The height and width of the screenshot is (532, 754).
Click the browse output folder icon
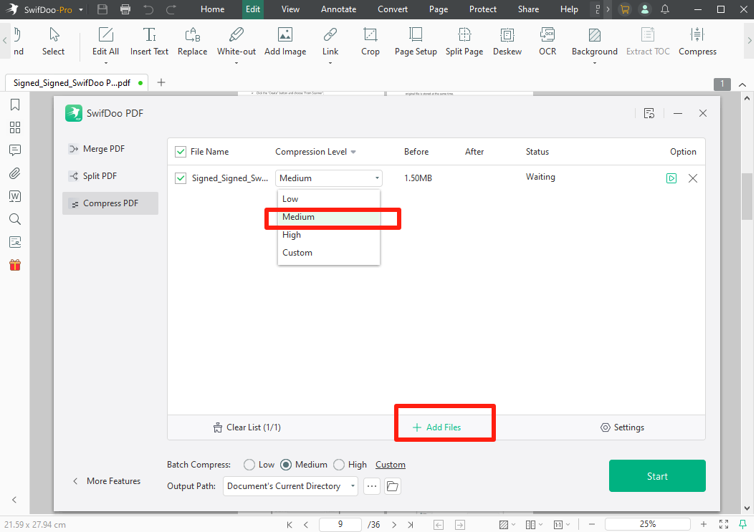click(x=393, y=486)
